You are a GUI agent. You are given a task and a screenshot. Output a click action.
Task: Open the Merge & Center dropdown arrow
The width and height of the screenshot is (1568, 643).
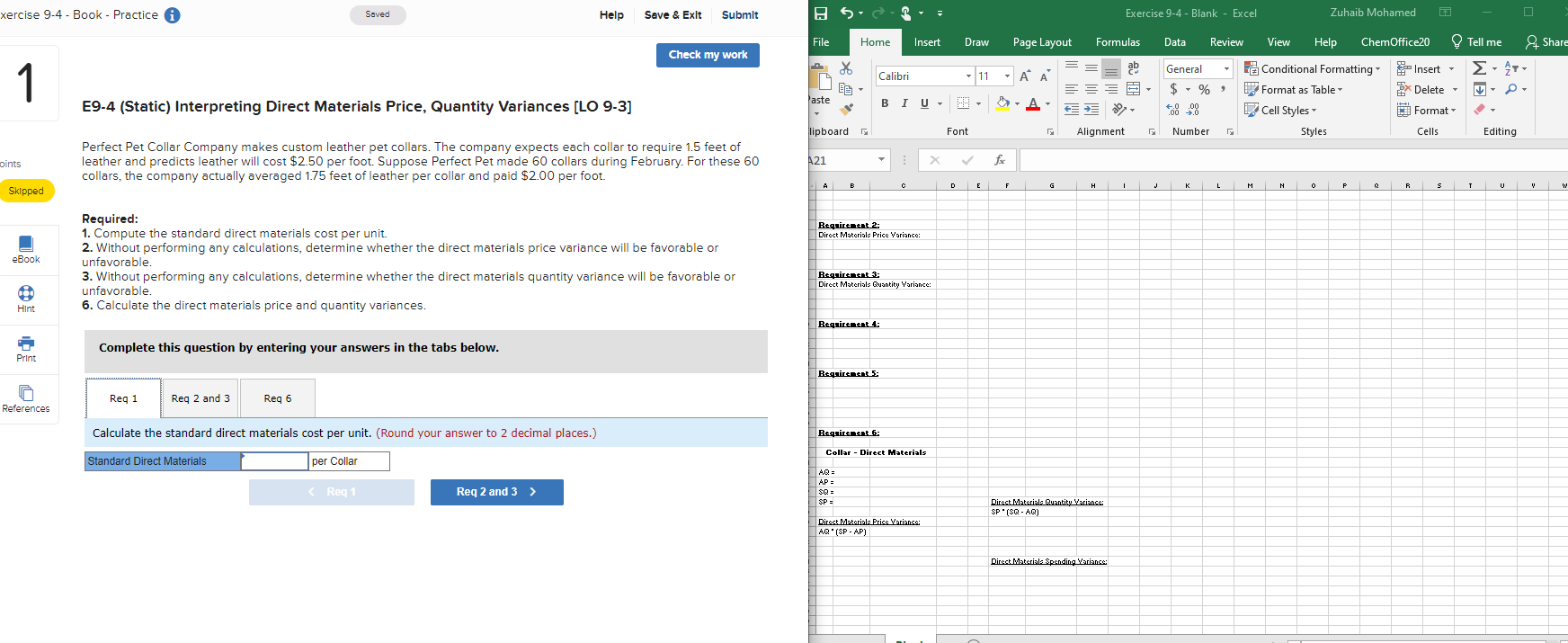tap(1148, 89)
